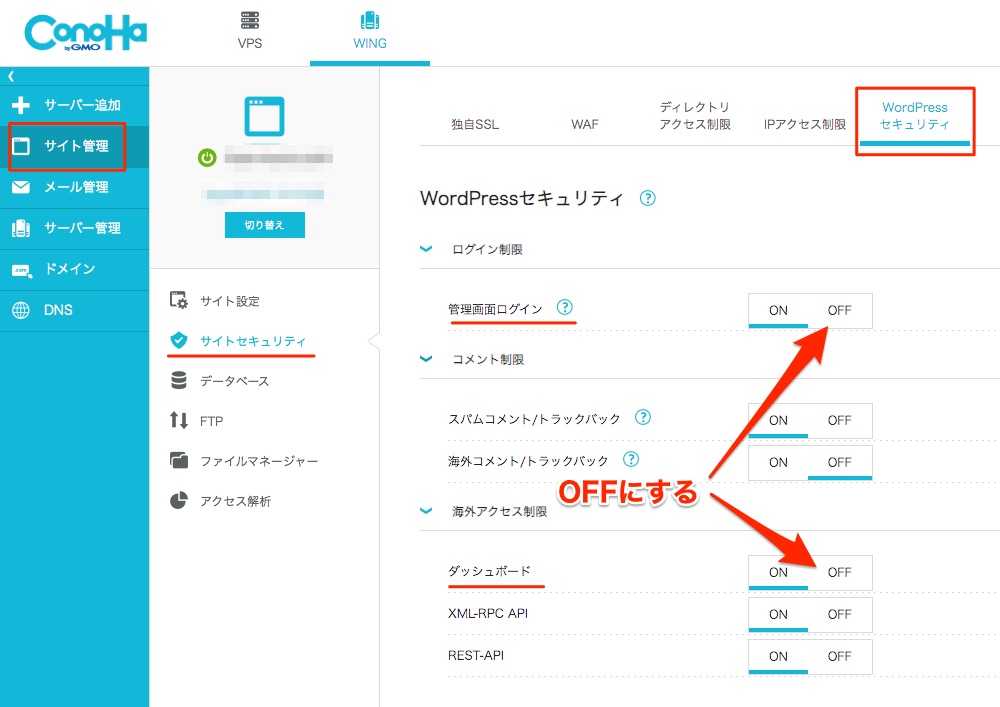The image size is (1000, 707).
Task: Set ダッシュボード access restriction to ON
Action: coord(778,572)
